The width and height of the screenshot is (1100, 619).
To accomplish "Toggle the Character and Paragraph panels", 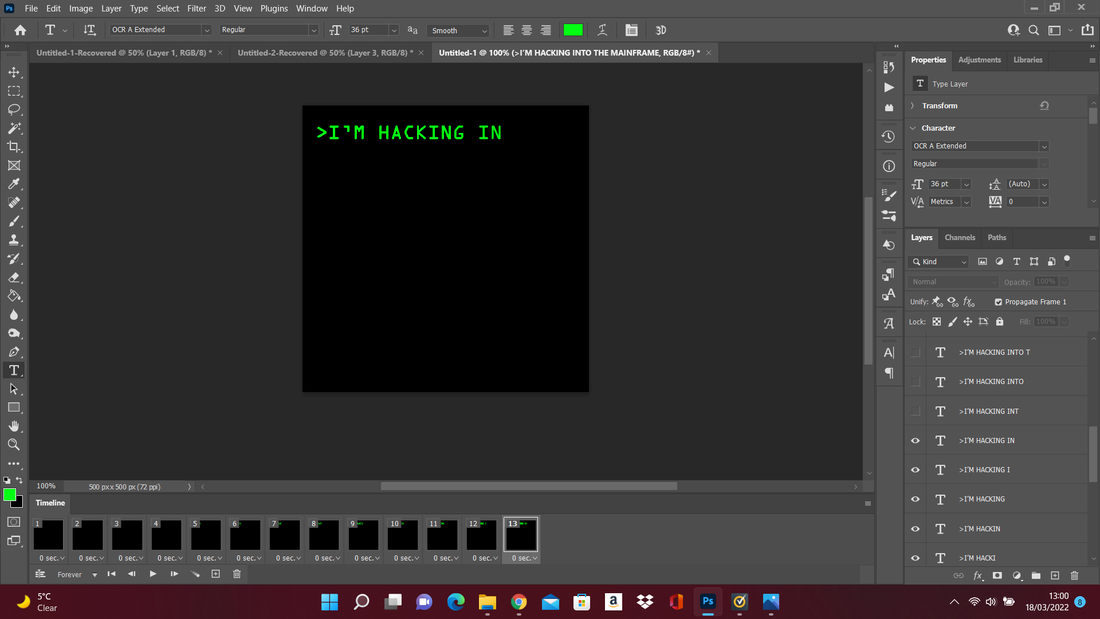I will tap(631, 30).
